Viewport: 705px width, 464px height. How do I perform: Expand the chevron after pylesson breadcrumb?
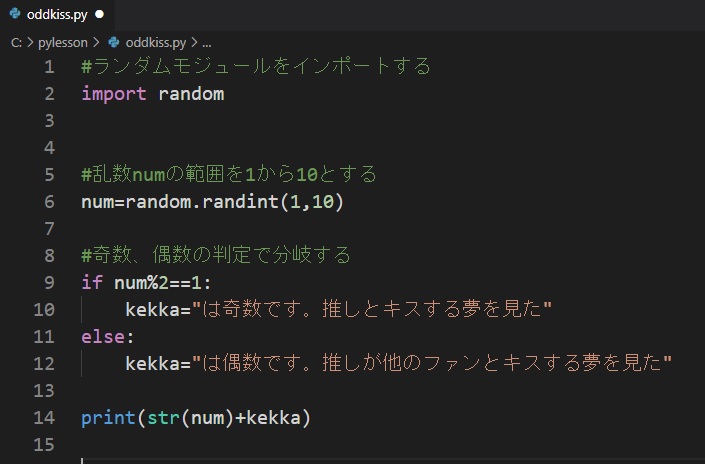pyautogui.click(x=96, y=42)
